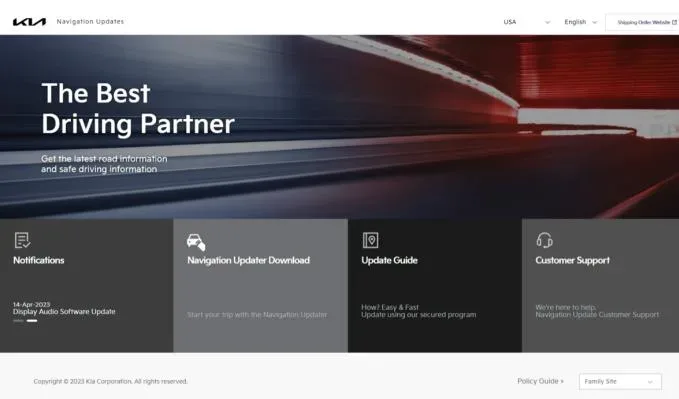Click the car download icon
Screen dimensions: 679x399
[x=196, y=242]
